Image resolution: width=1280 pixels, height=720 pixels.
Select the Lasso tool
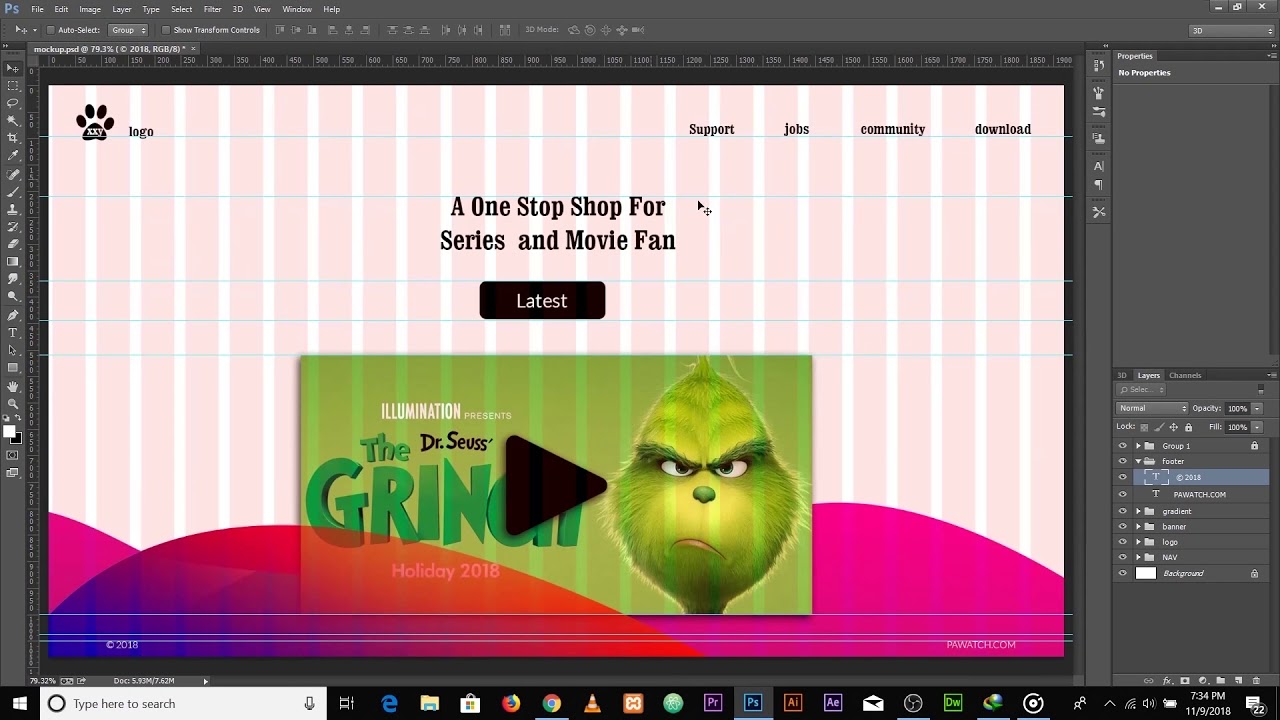pyautogui.click(x=12, y=103)
